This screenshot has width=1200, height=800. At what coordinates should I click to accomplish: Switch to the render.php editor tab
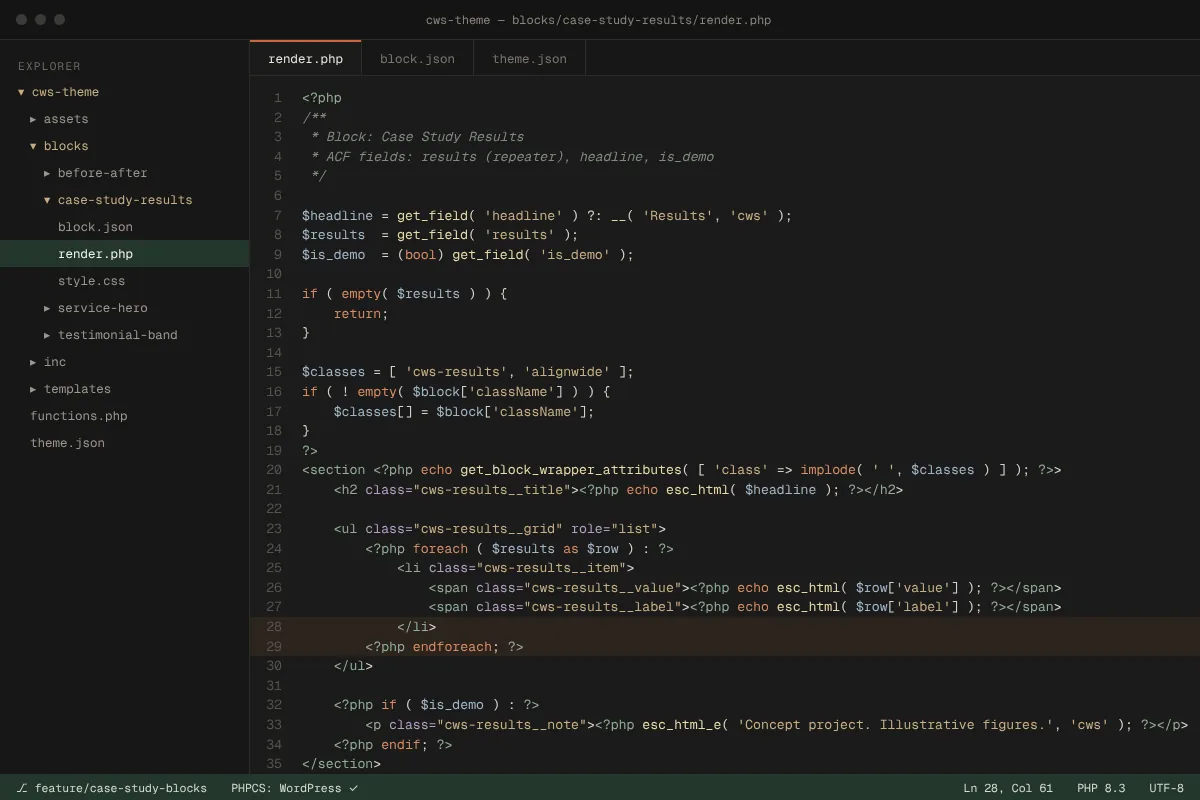(x=305, y=59)
